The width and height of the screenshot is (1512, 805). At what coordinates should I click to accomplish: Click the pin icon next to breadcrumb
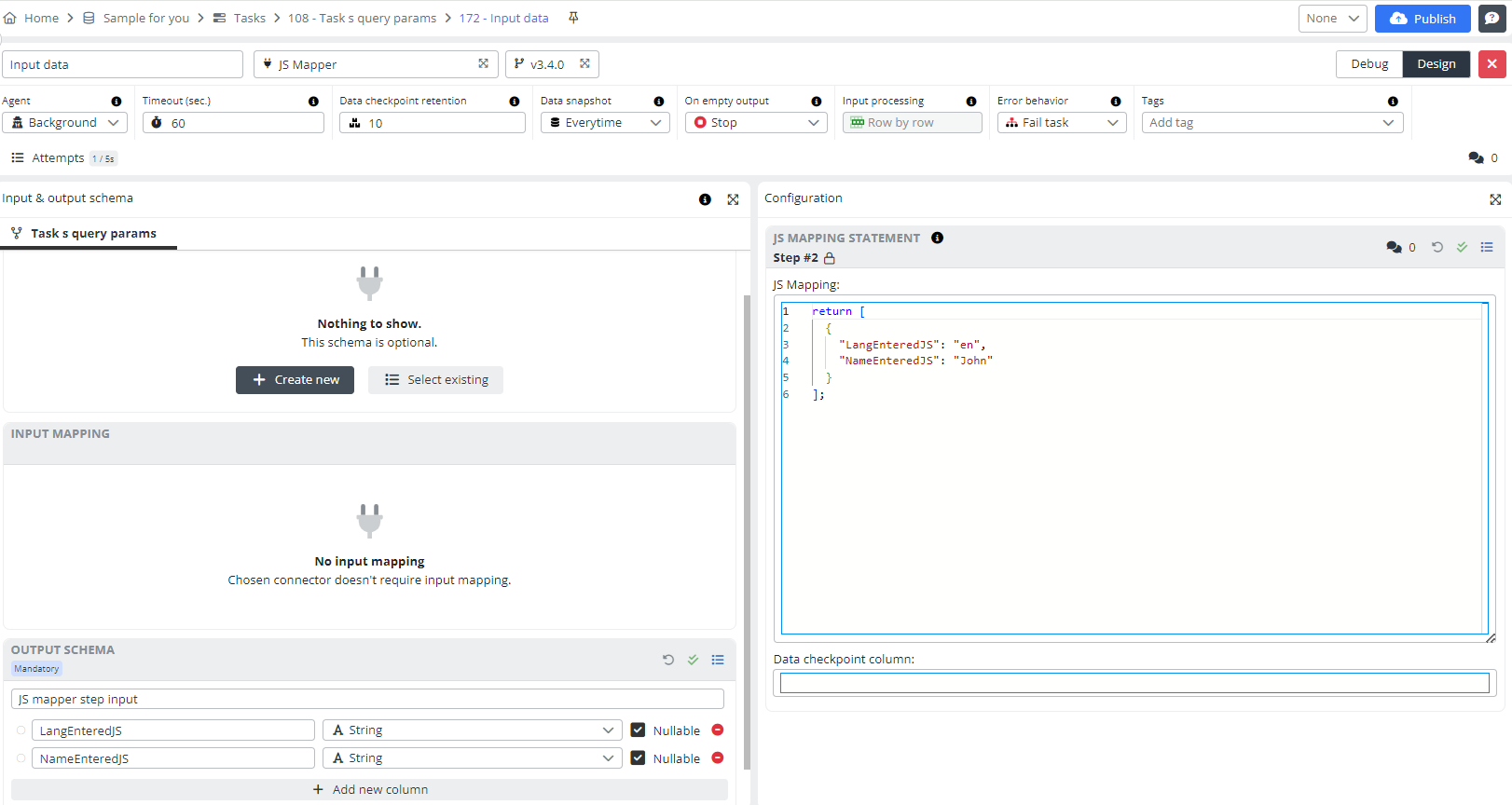573,18
